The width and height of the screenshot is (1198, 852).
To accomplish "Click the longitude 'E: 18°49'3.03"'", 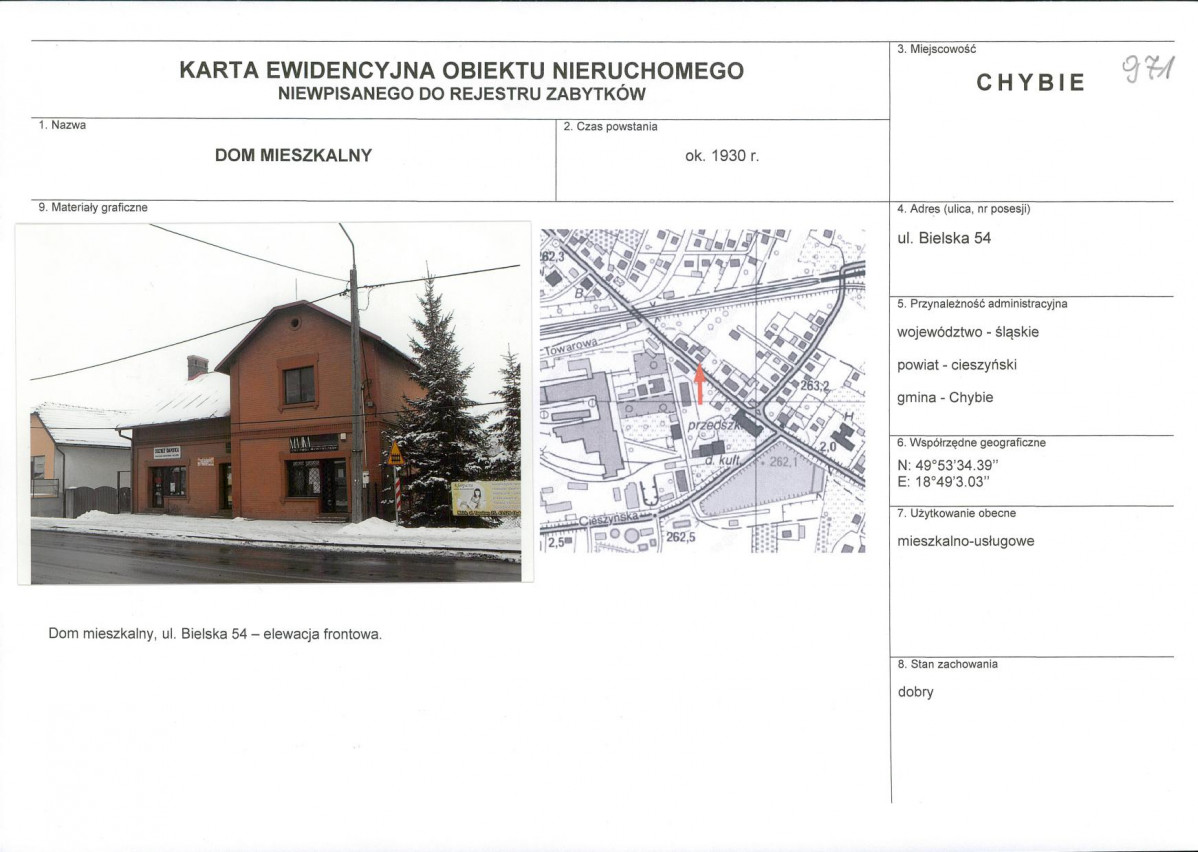I will point(943,481).
